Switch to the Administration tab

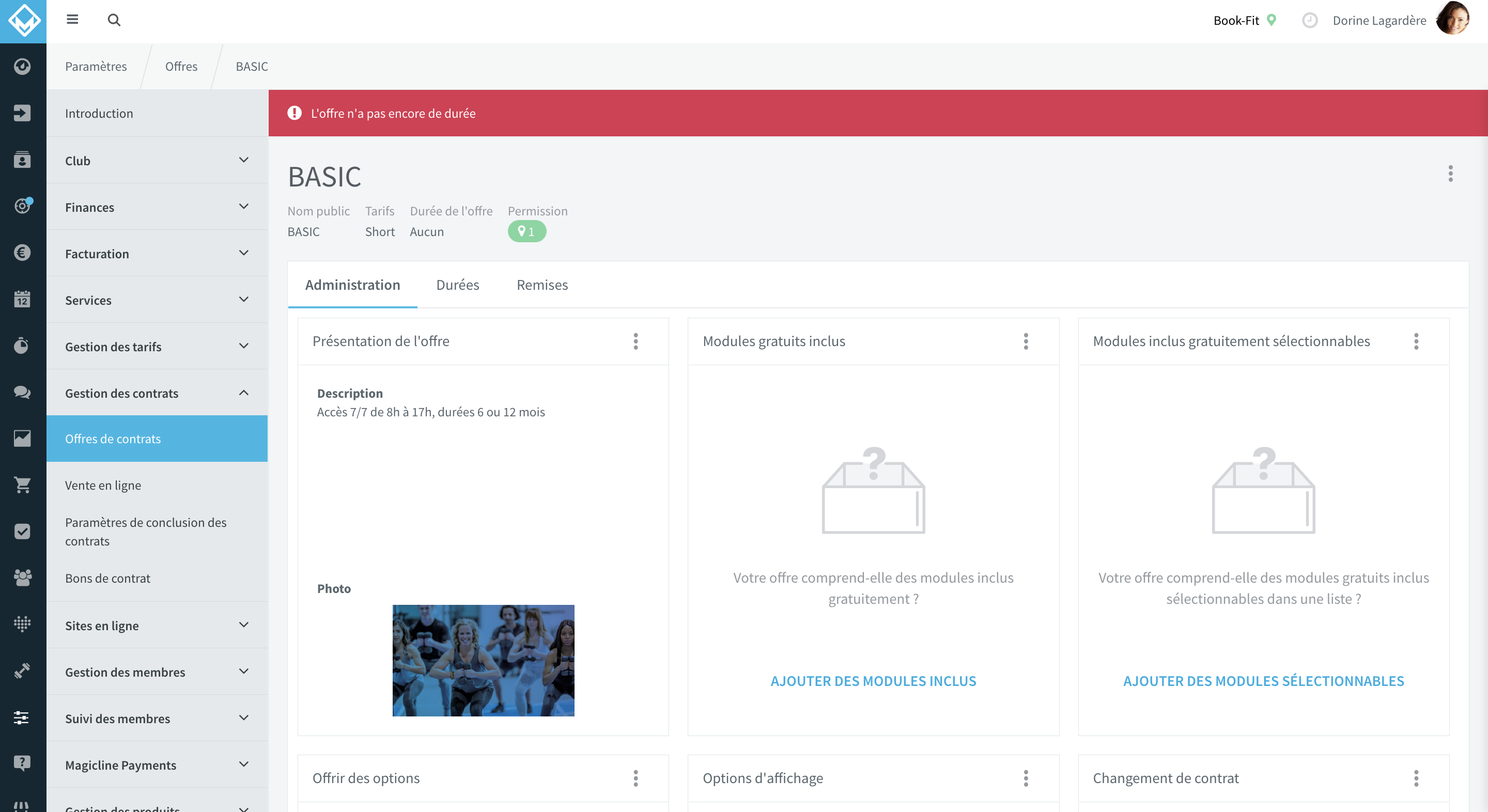coord(352,285)
